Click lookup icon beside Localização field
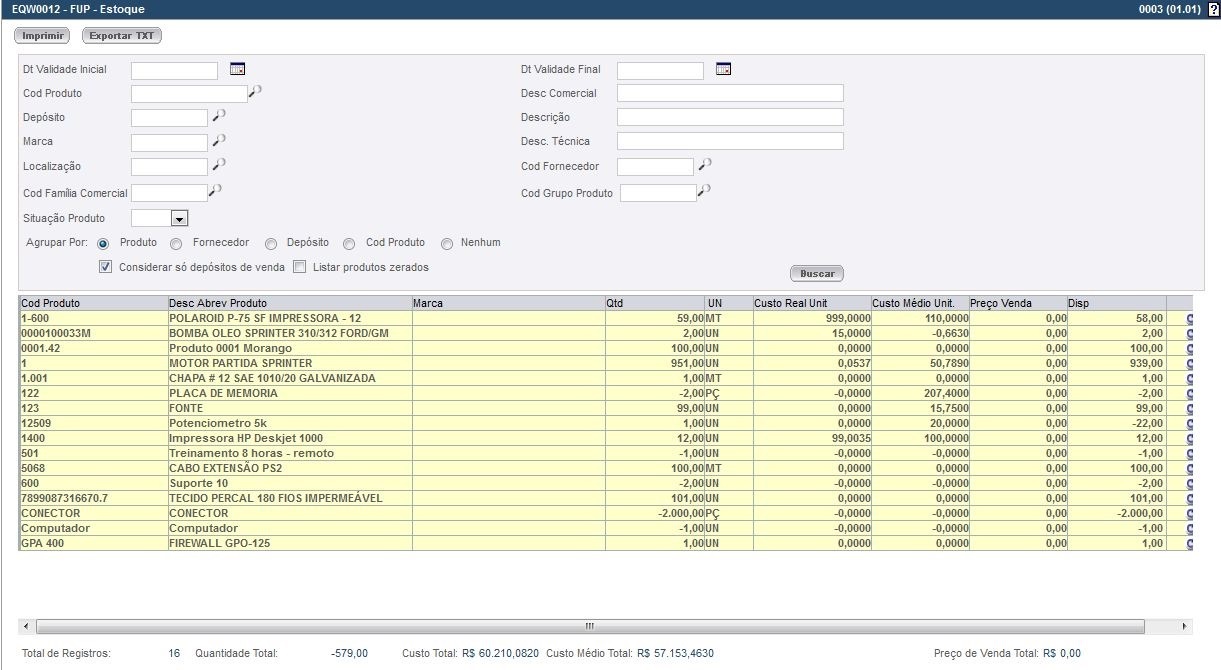 219,164
